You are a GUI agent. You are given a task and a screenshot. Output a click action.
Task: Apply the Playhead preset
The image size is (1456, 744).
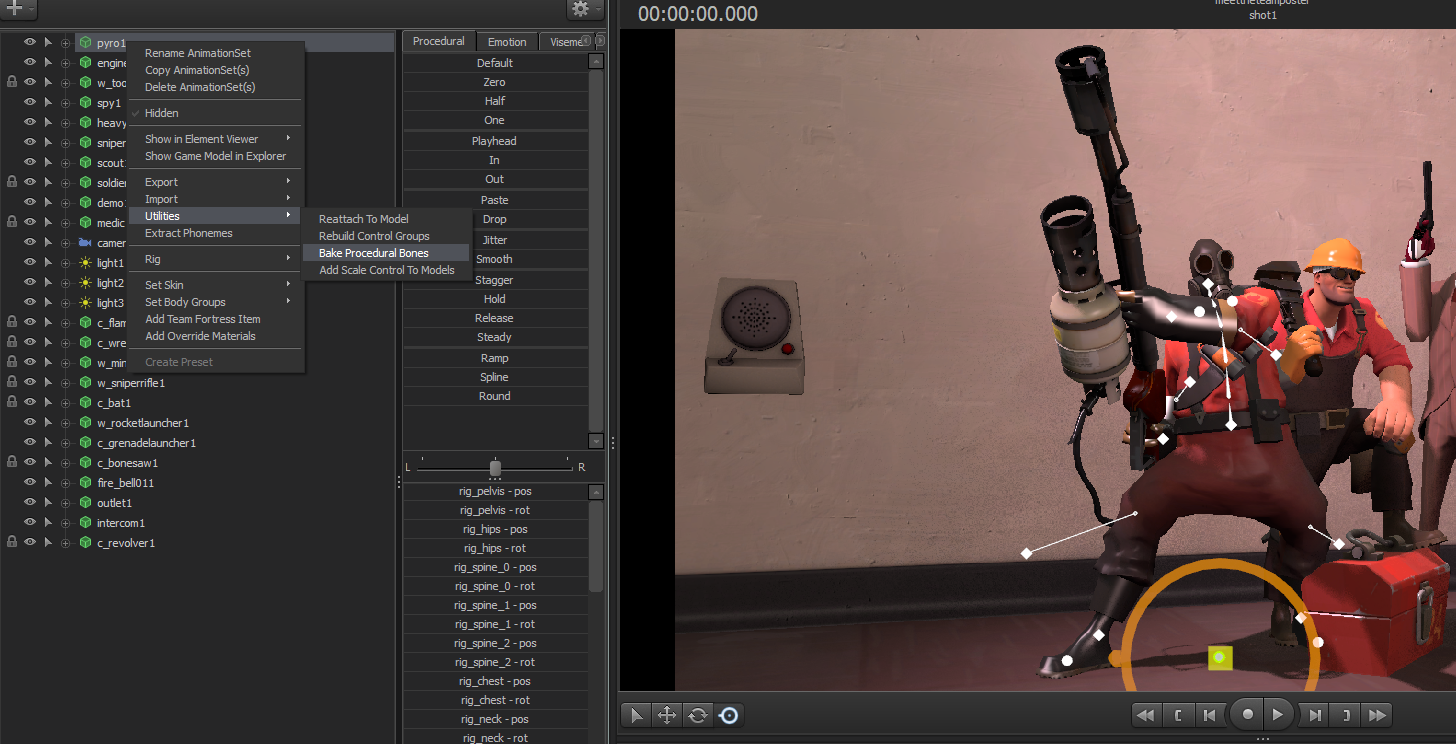click(x=495, y=141)
